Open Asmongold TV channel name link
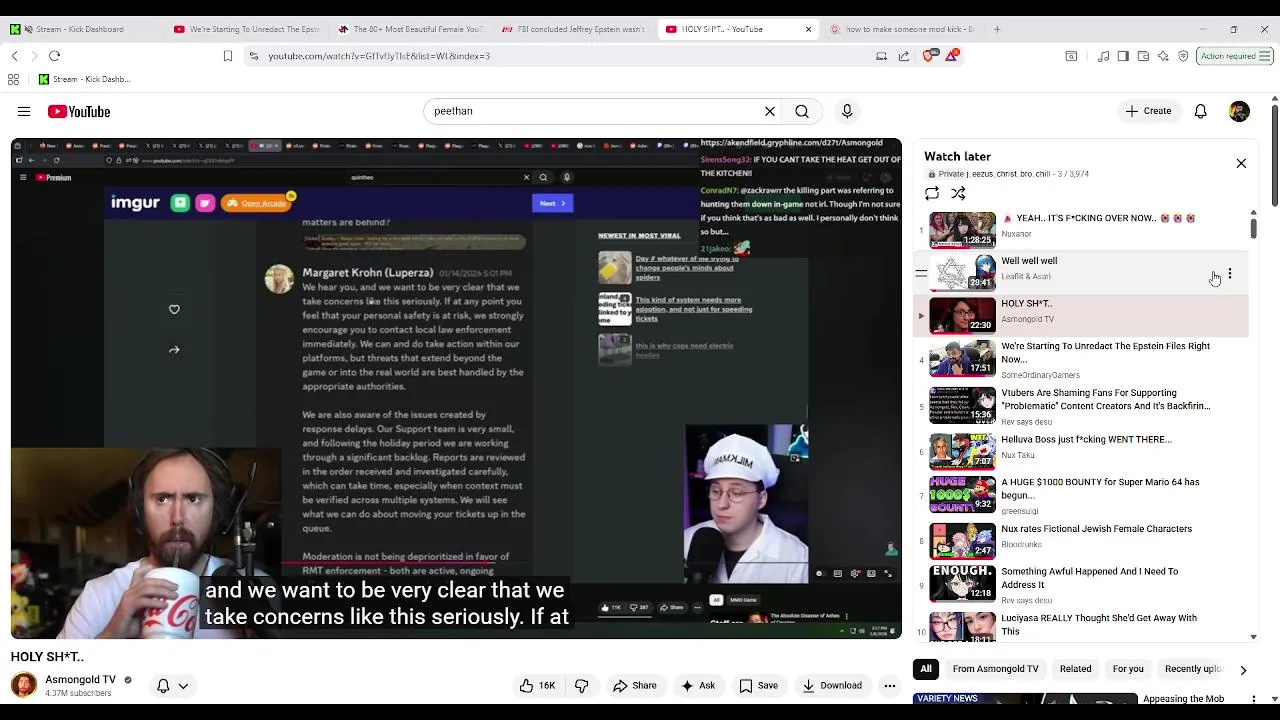The width and height of the screenshot is (1280, 720). (80, 680)
